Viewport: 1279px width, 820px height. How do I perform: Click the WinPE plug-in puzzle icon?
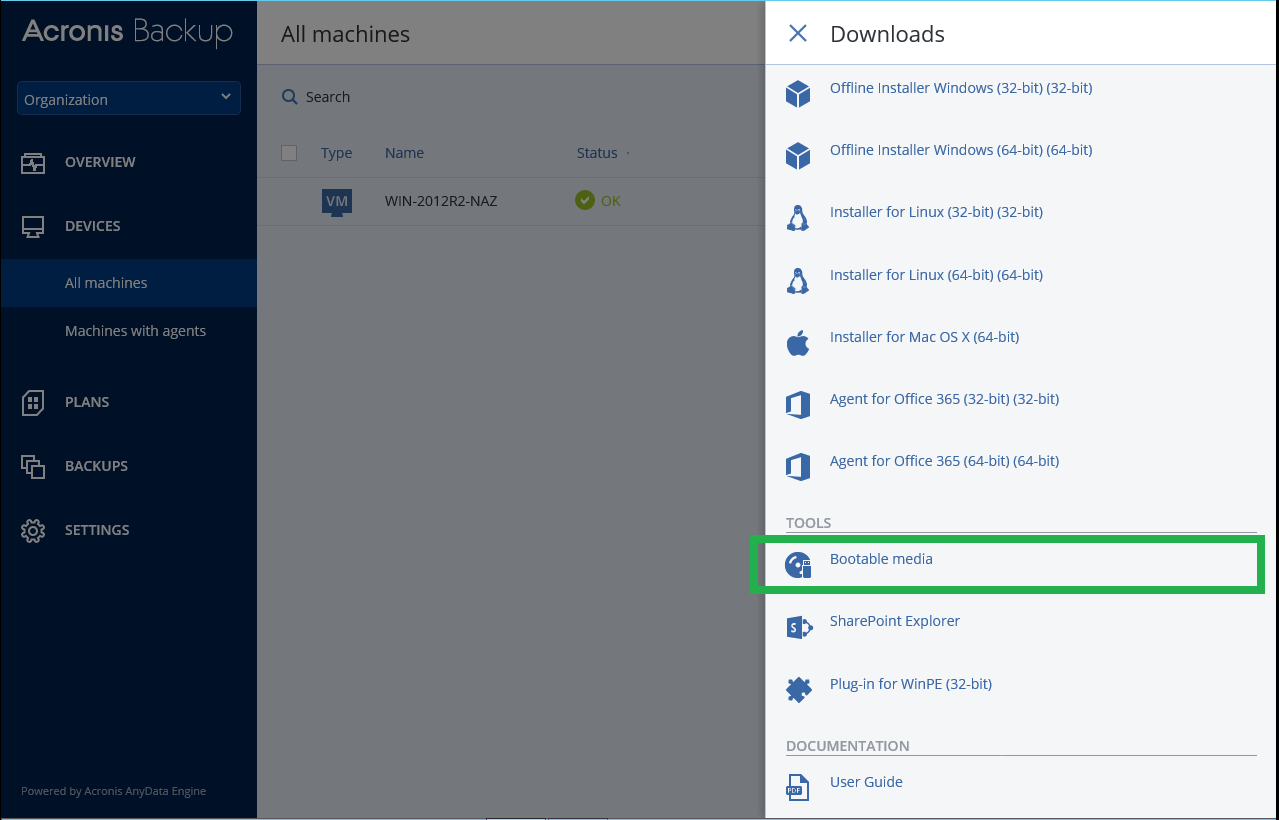(798, 690)
